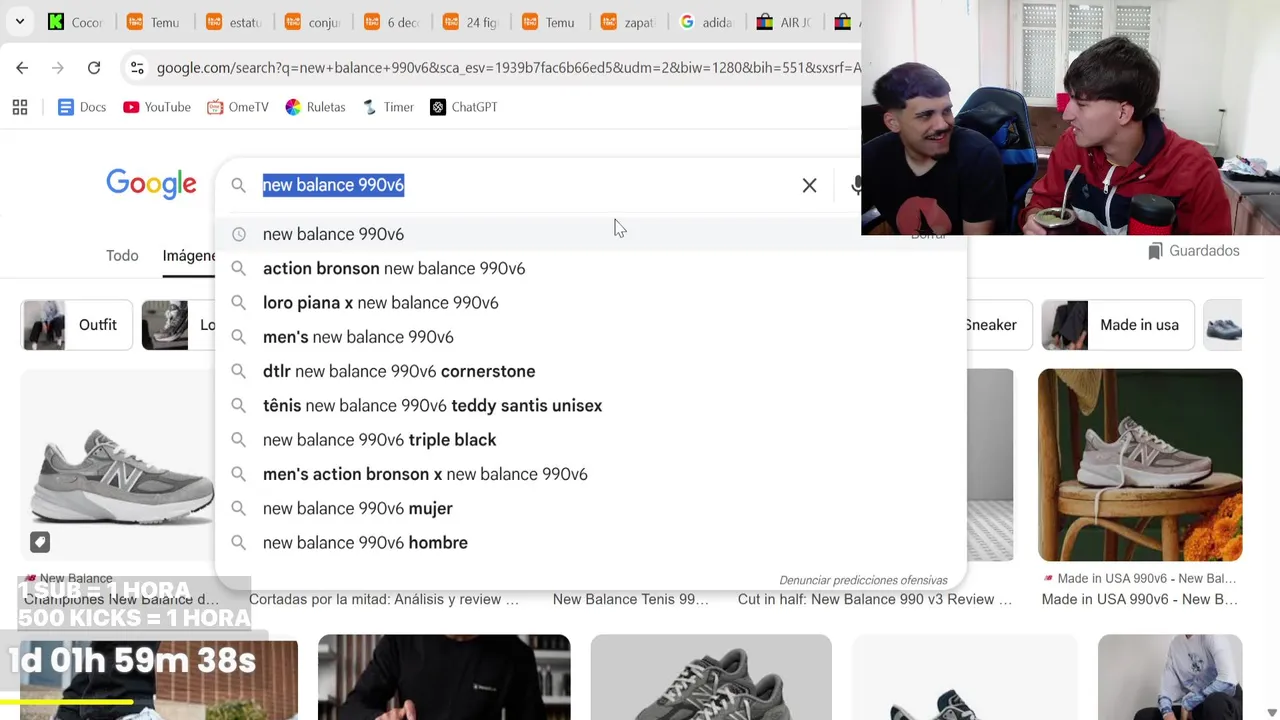Image resolution: width=1280 pixels, height=720 pixels.
Task: Choose suggestion loro piana x new balance
Action: click(x=590, y=302)
